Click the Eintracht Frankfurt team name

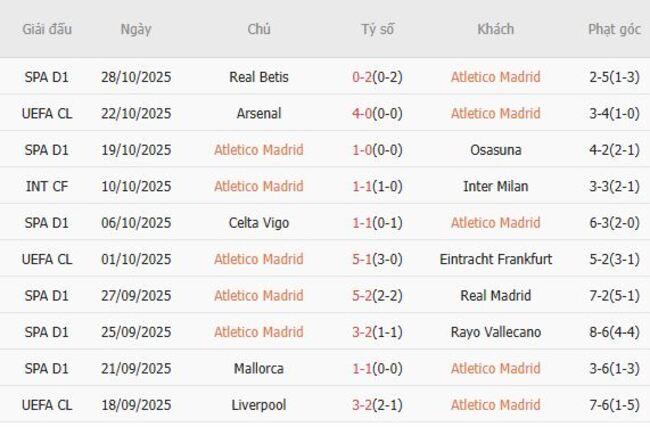tap(495, 259)
